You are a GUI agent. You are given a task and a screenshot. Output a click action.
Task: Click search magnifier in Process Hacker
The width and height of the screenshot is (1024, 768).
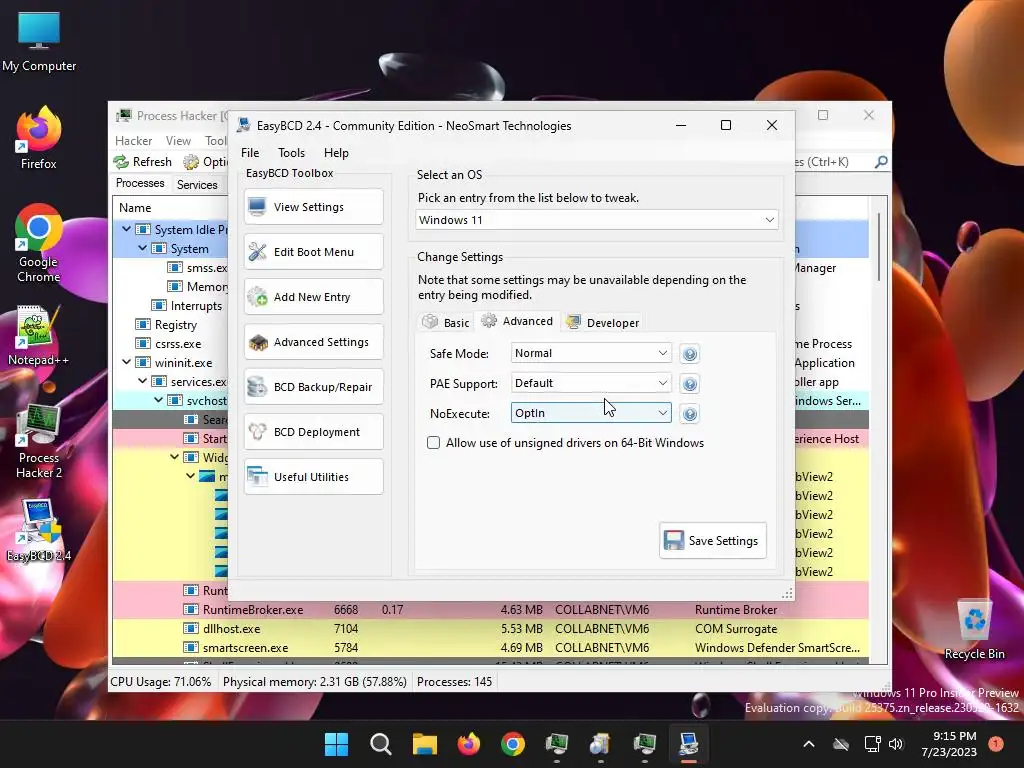tap(881, 161)
